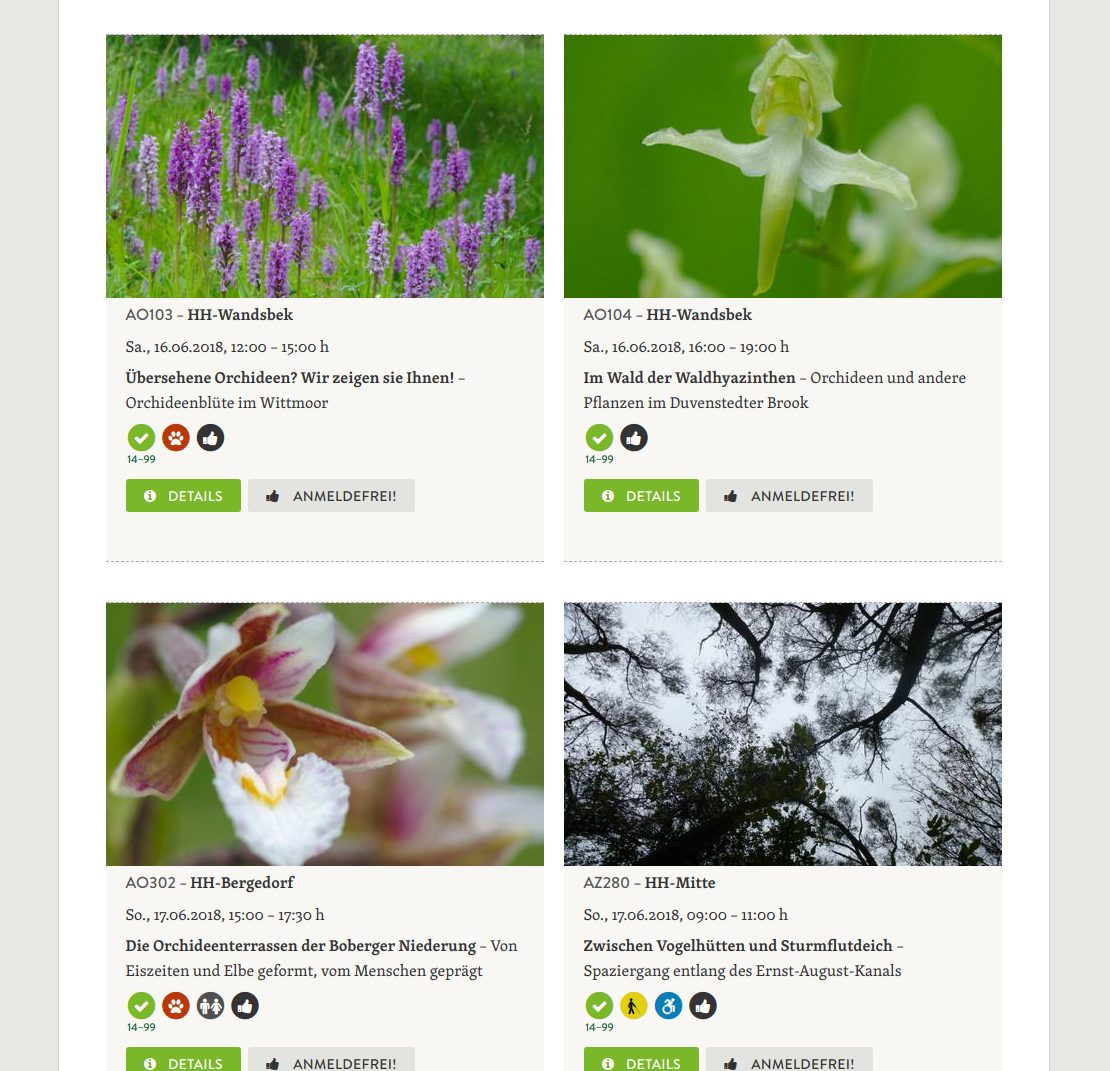1110x1071 pixels.
Task: Click the yellow walking person icon under AZ280
Action: (634, 1005)
